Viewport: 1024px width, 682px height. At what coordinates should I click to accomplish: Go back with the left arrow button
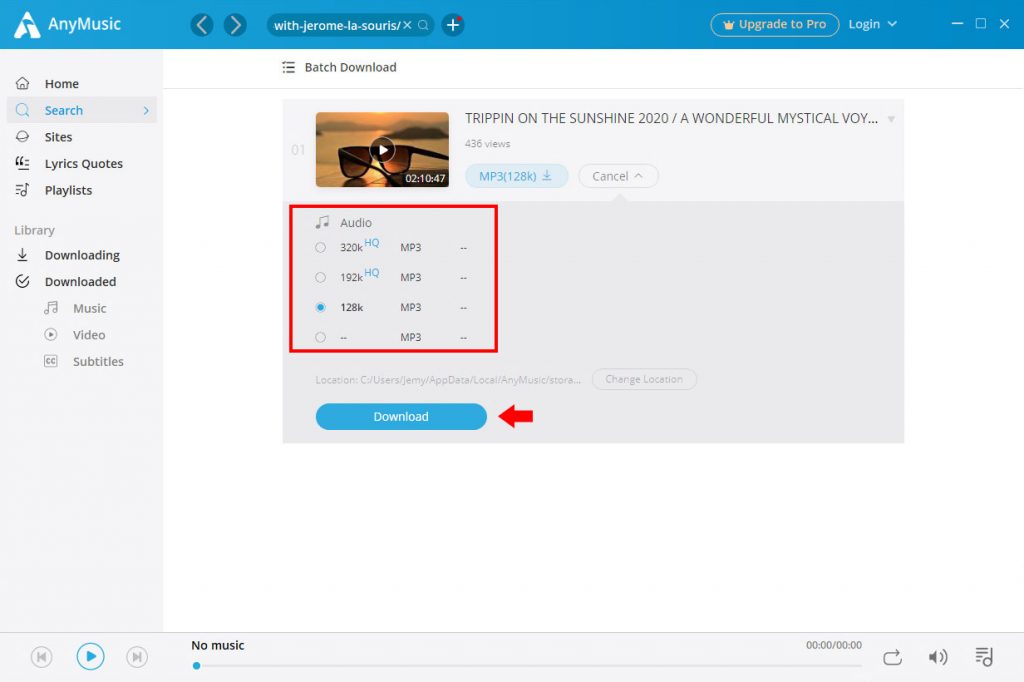point(202,25)
